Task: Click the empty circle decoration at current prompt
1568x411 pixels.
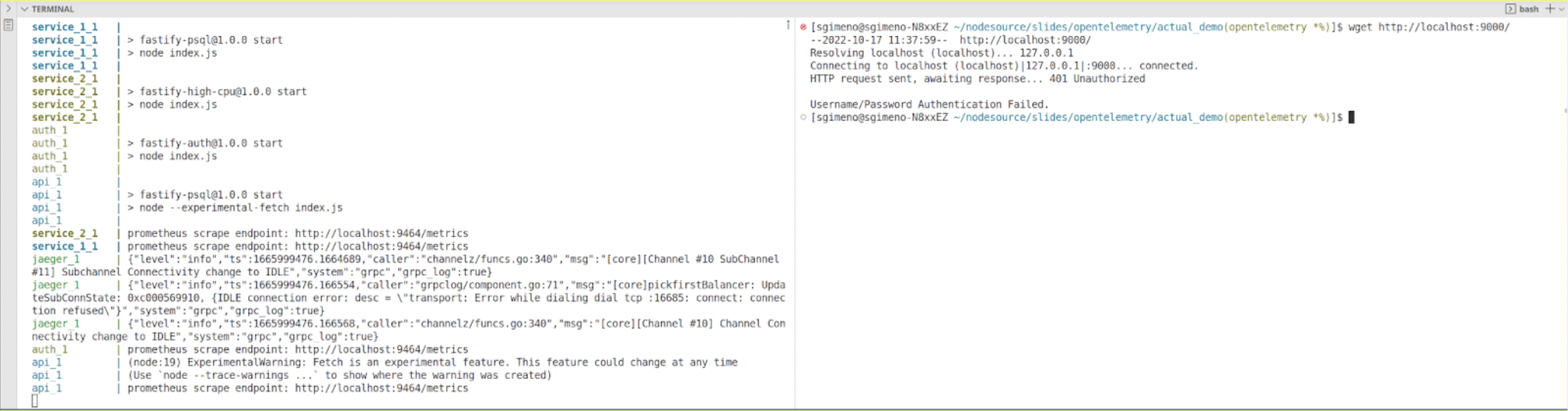Action: point(803,118)
